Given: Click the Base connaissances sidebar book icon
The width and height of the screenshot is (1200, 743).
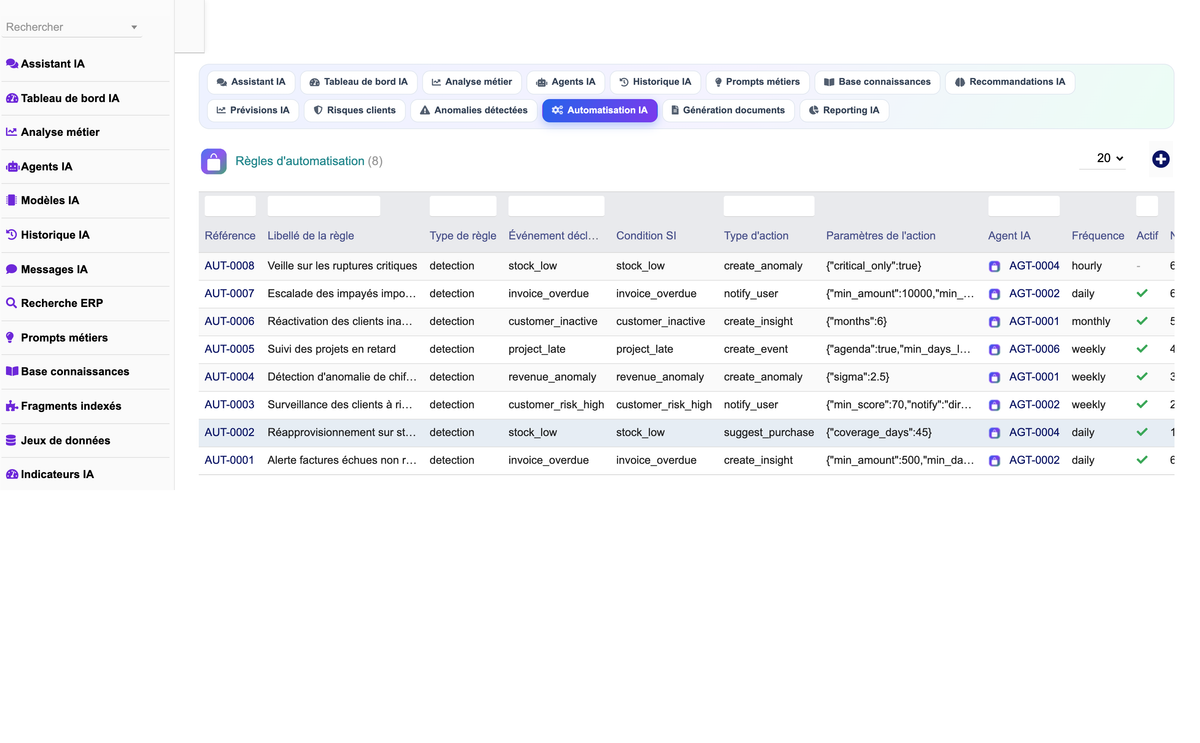Looking at the screenshot, I should coord(12,371).
